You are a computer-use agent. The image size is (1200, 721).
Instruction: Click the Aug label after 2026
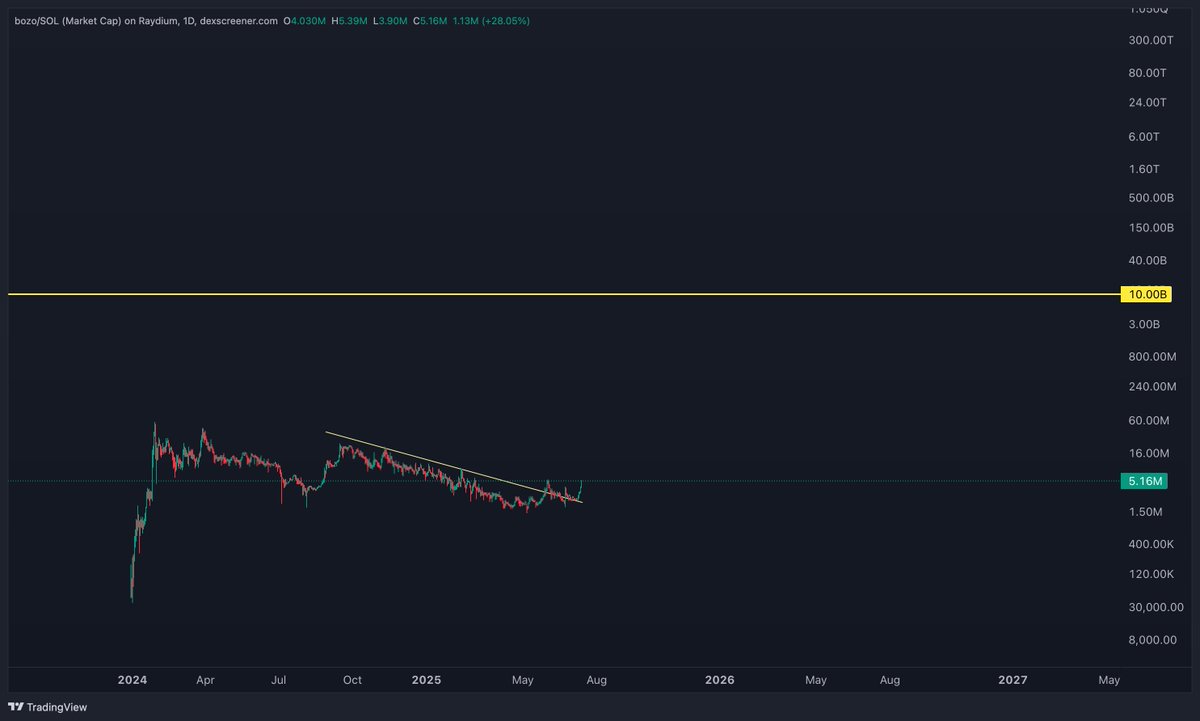pos(890,680)
